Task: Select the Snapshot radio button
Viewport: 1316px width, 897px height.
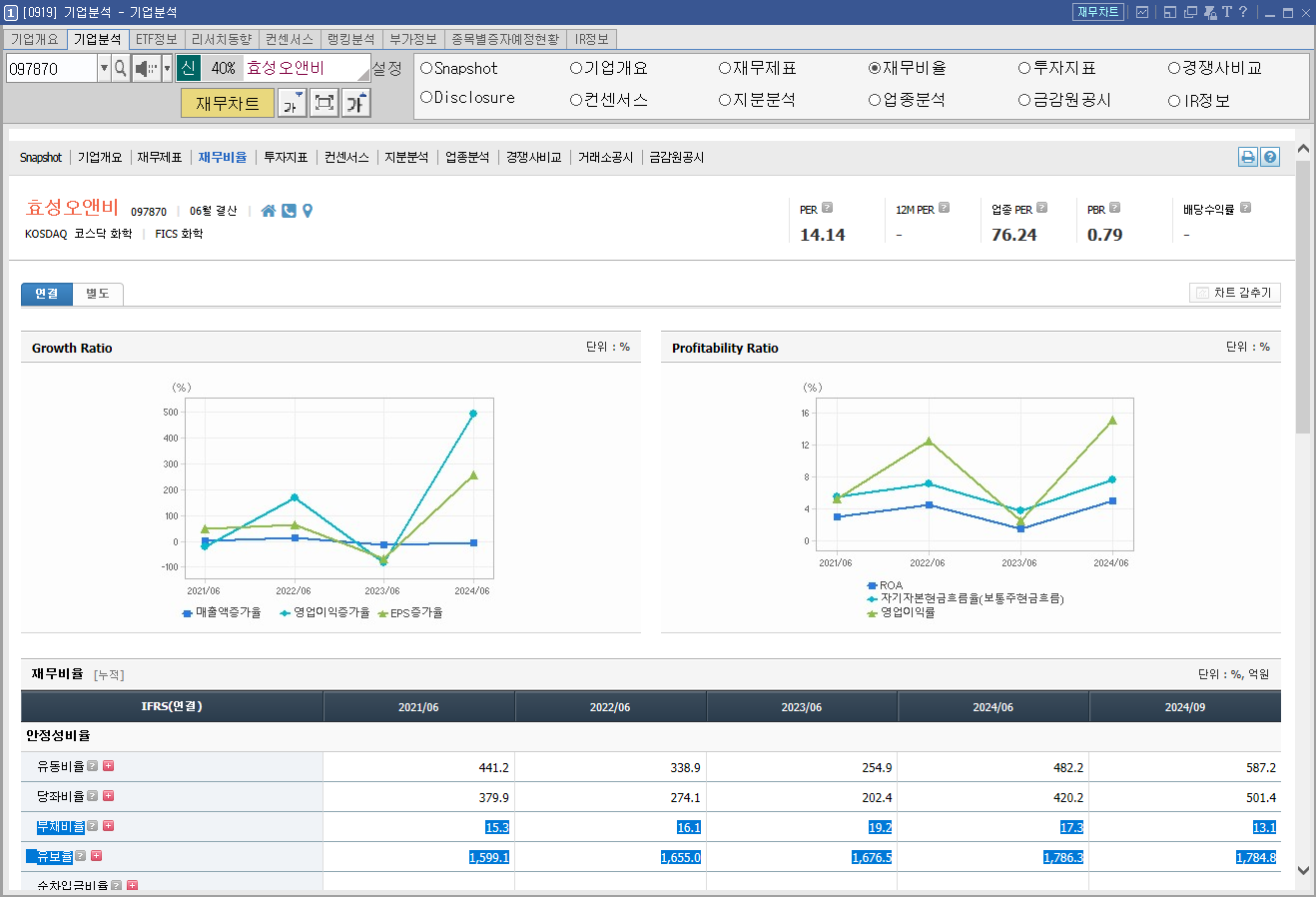Action: point(426,68)
